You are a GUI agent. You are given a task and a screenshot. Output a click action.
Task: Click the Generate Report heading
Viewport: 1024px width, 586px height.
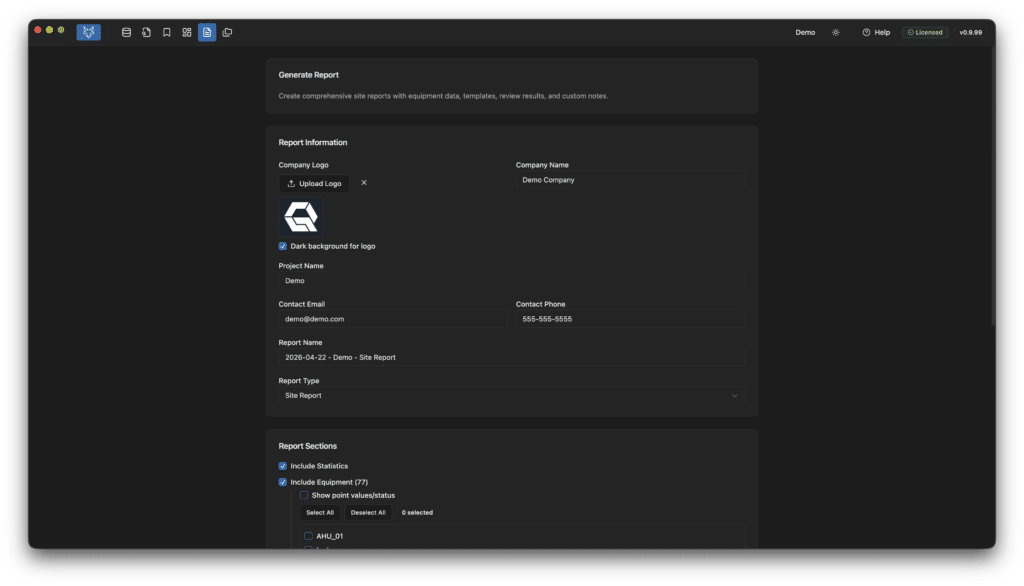[x=308, y=75]
